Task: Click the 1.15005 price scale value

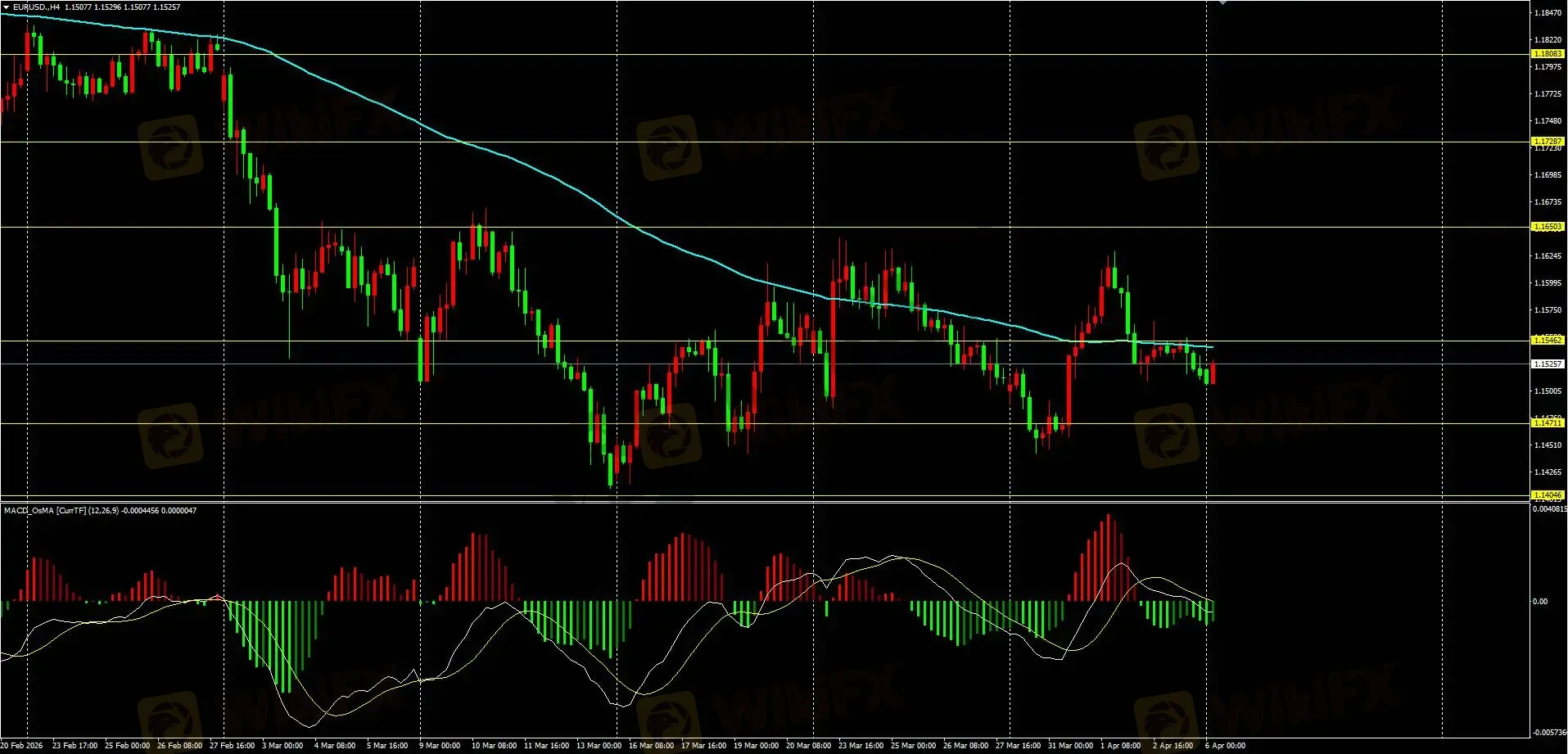Action: point(1548,391)
